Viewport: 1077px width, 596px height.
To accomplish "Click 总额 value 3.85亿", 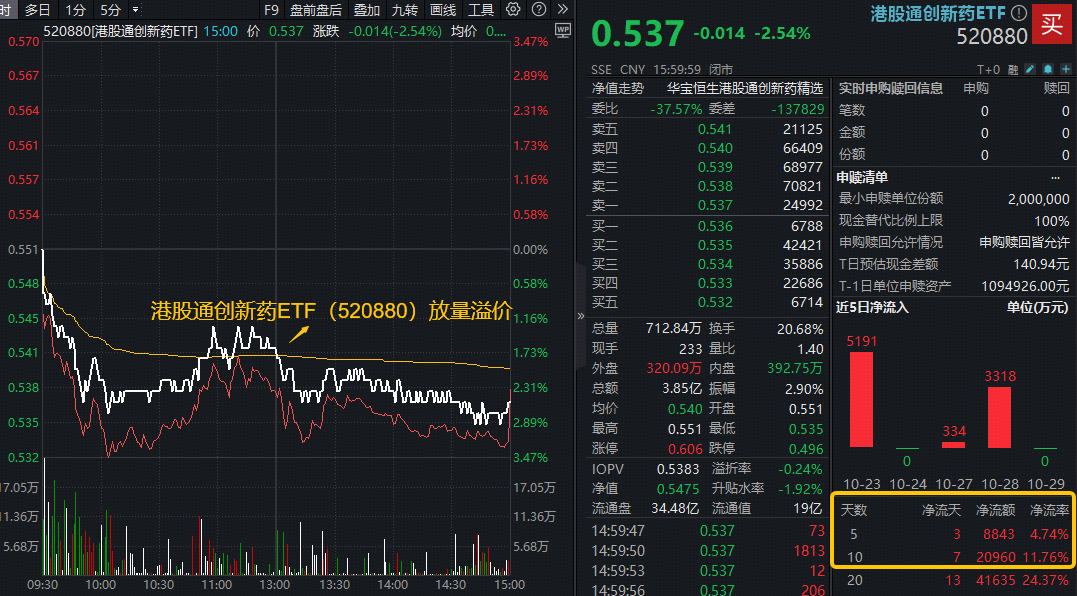I will (x=681, y=388).
